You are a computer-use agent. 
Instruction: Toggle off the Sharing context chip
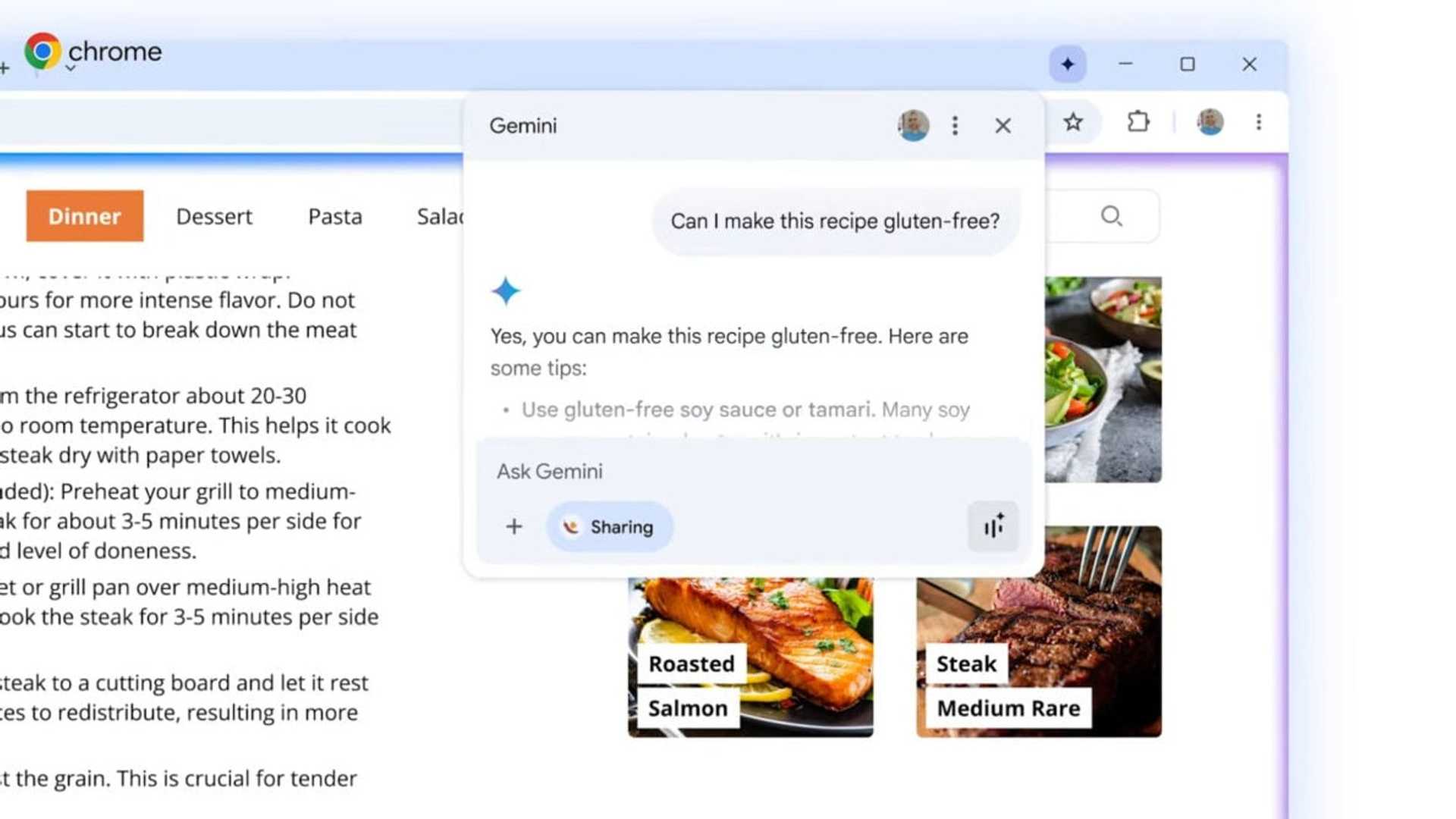tap(609, 526)
